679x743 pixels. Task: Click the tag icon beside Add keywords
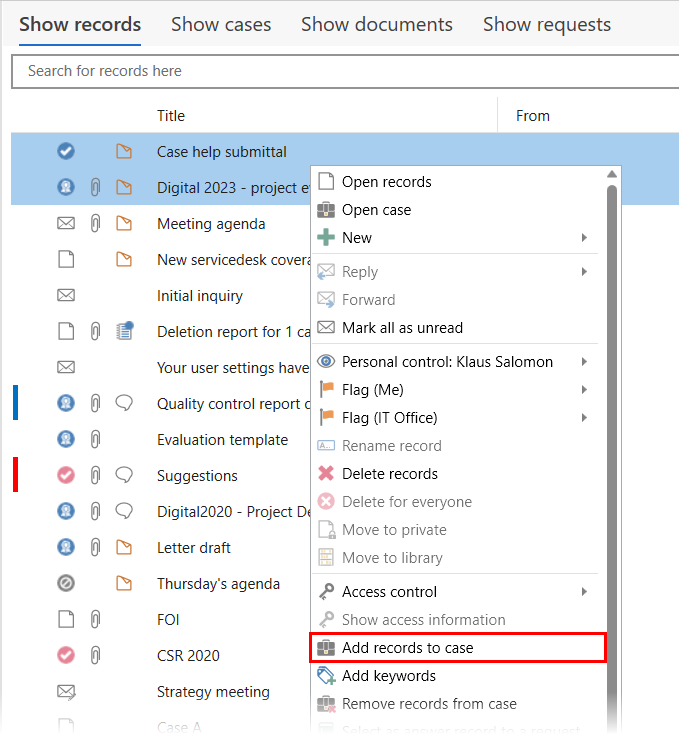326,676
